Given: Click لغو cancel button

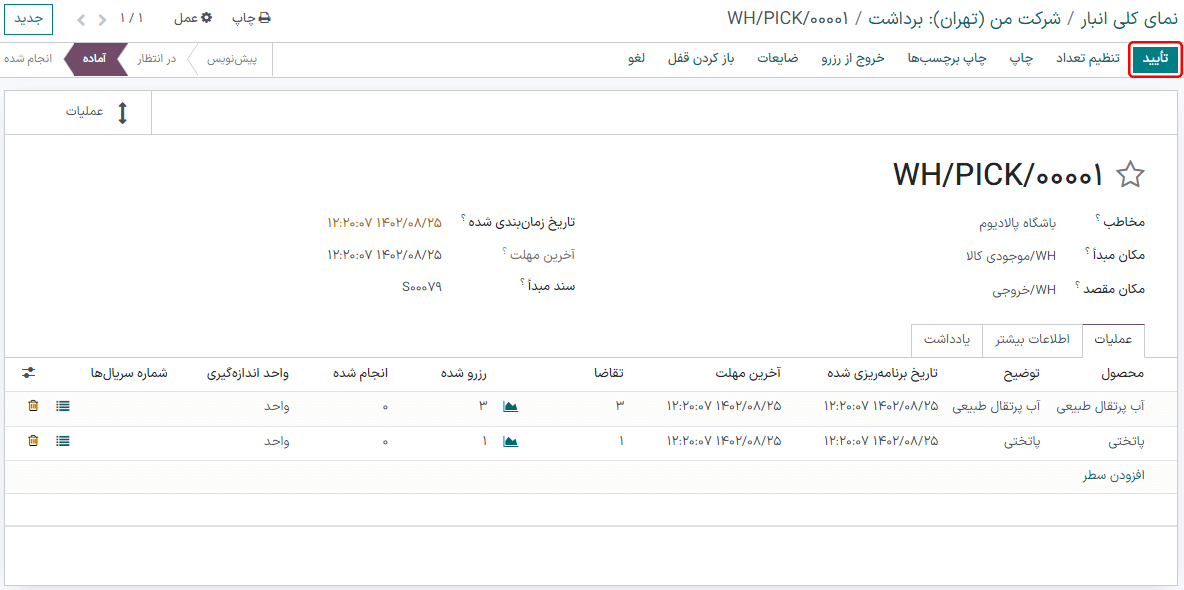Looking at the screenshot, I should (636, 60).
